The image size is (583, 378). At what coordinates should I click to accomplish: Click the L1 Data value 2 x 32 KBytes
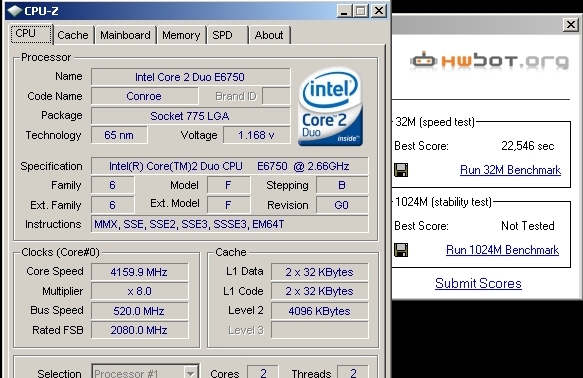pyautogui.click(x=320, y=272)
